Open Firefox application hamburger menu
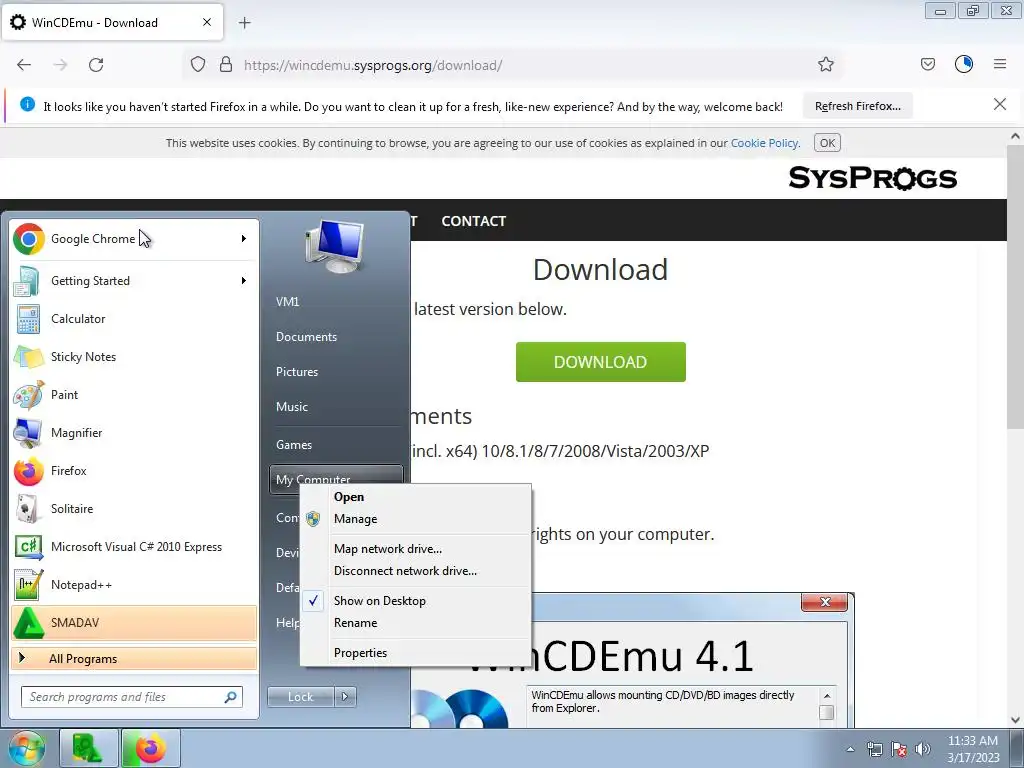This screenshot has height=768, width=1024. (1000, 64)
